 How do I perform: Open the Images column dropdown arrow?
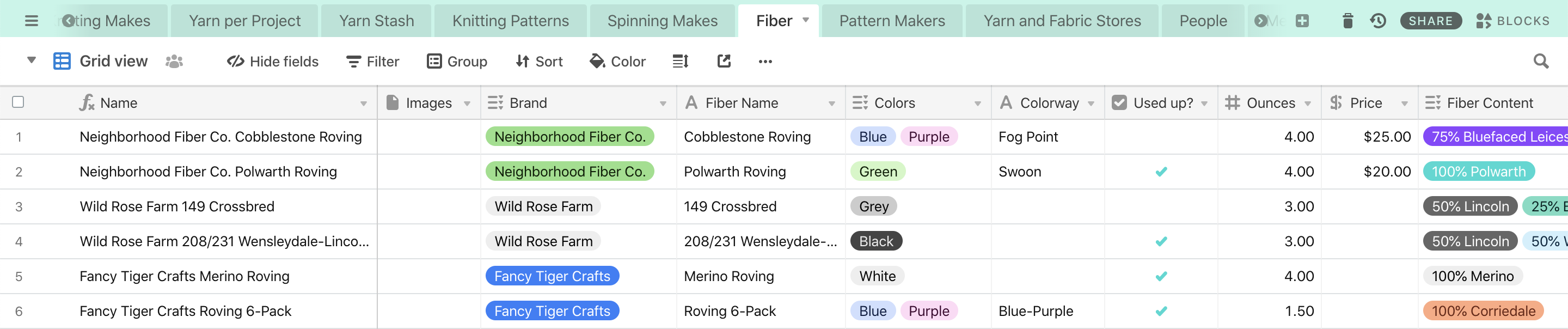pyautogui.click(x=467, y=103)
